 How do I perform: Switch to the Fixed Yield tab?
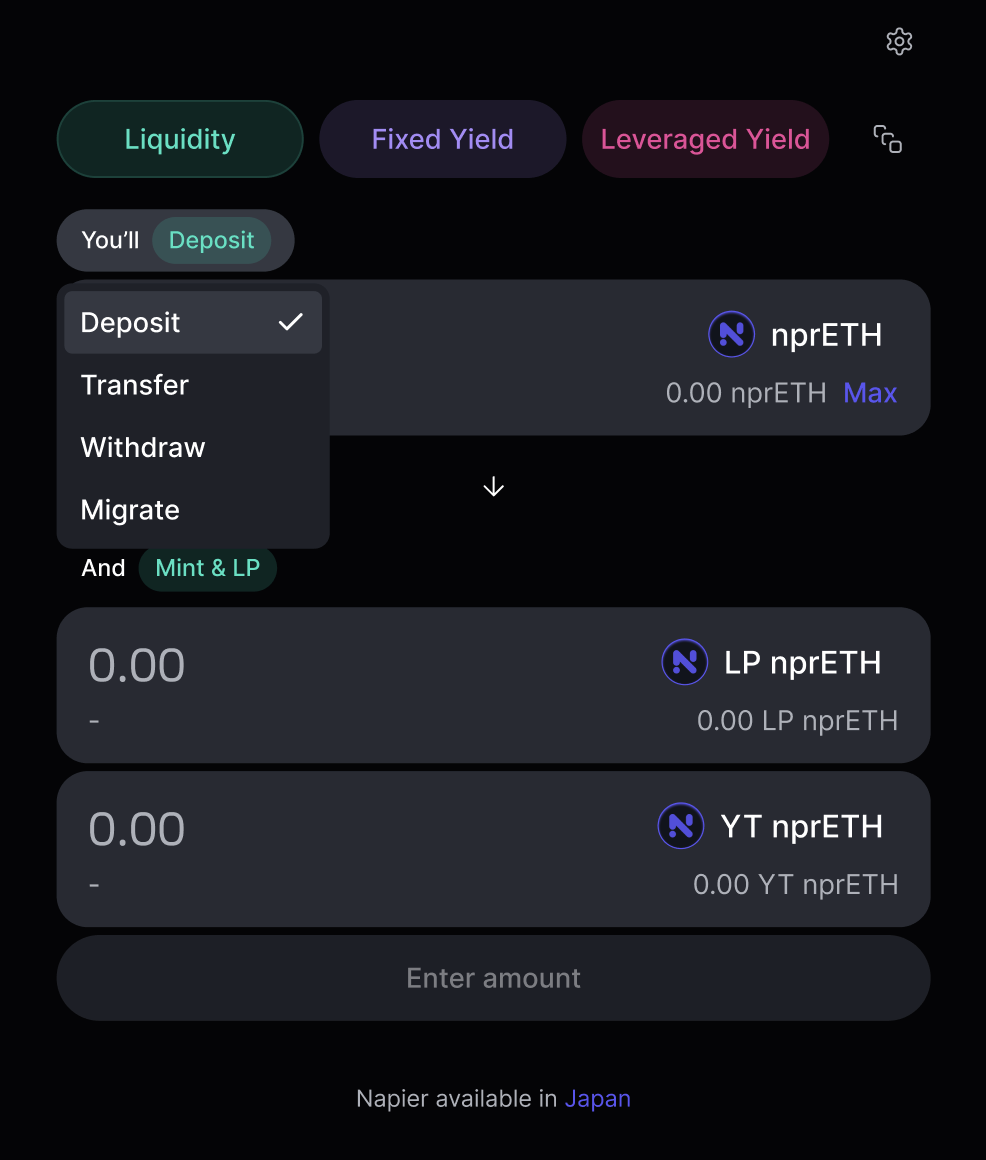442,139
